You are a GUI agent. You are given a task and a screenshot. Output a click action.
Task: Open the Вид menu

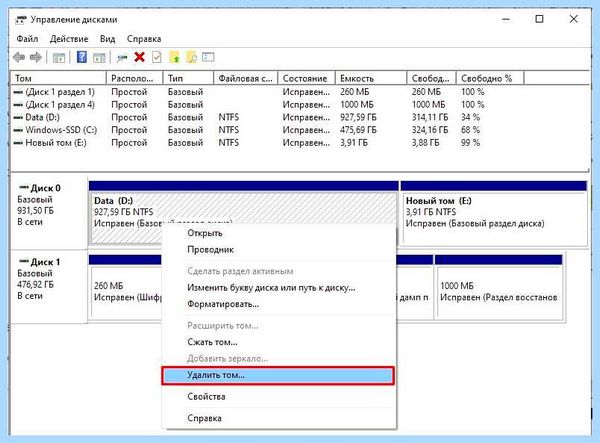click(x=108, y=39)
